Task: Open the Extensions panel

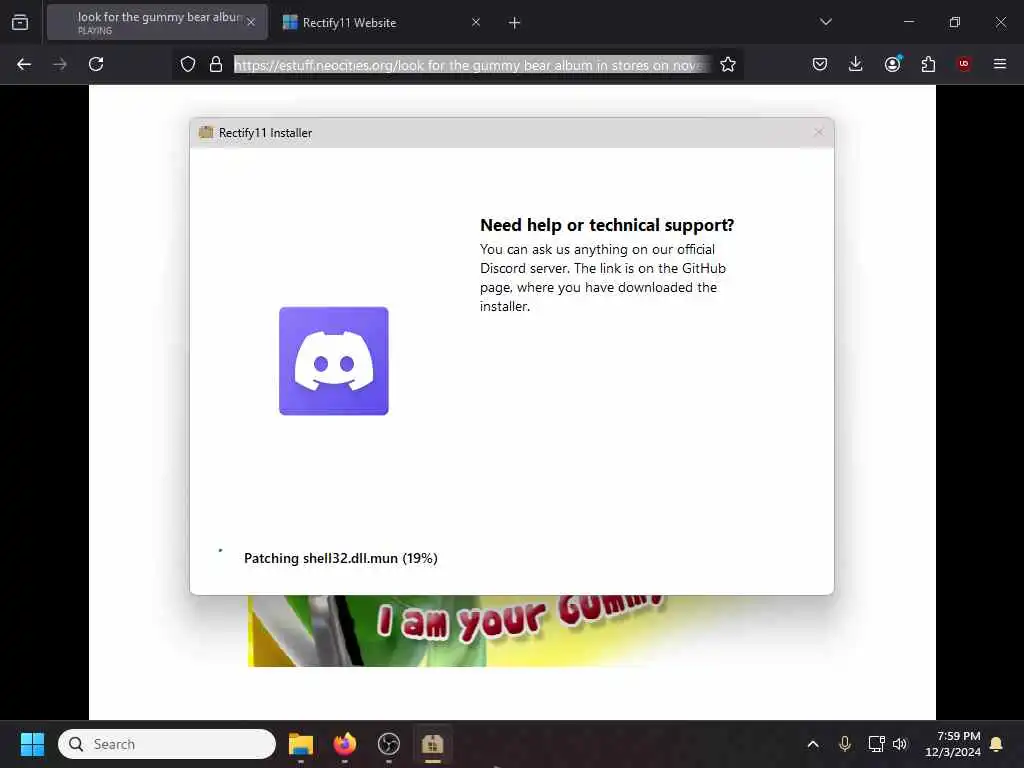Action: 928,64
